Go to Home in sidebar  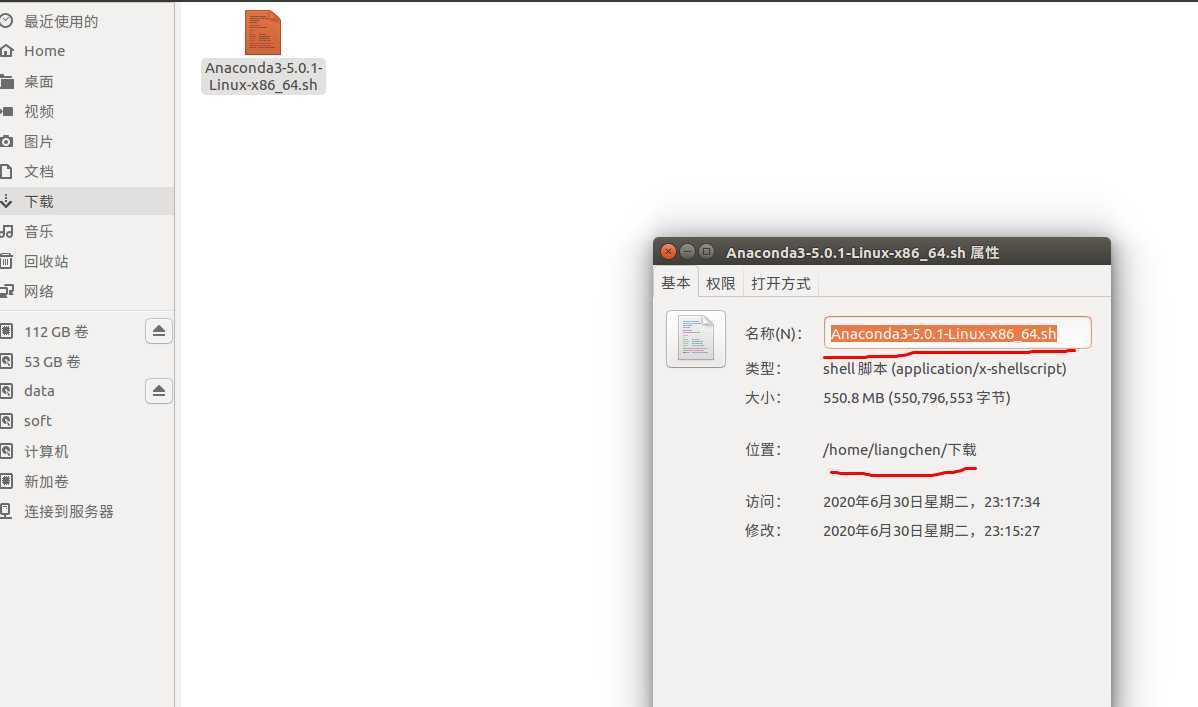coord(86,51)
